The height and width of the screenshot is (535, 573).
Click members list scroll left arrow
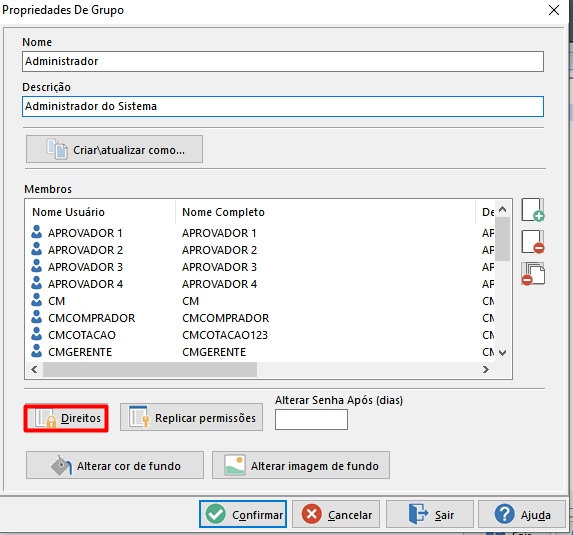34,369
